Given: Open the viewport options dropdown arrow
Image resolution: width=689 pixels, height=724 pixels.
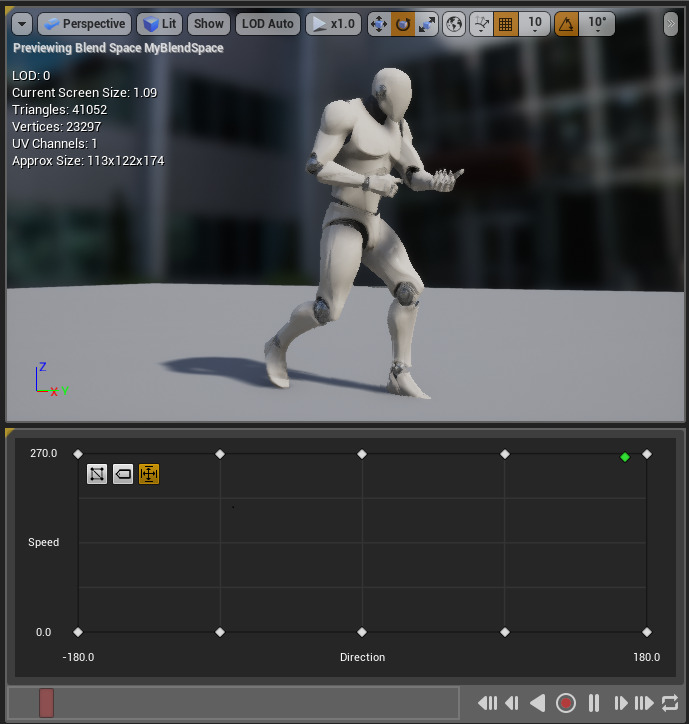Looking at the screenshot, I should click(22, 24).
